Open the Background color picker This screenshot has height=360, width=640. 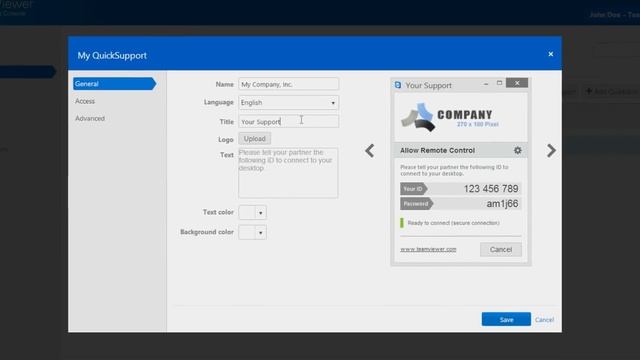click(x=253, y=232)
